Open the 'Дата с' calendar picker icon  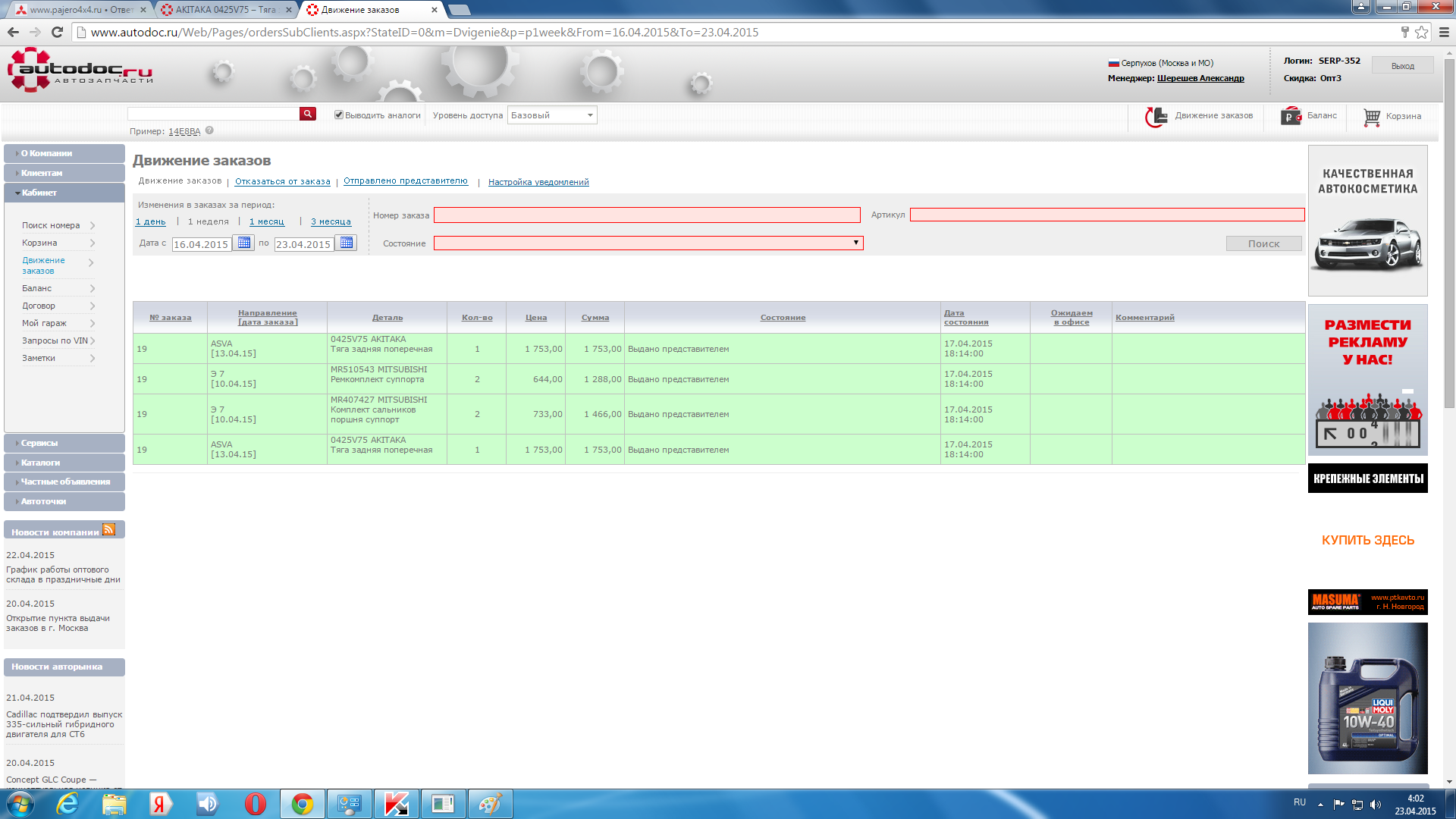tap(243, 243)
